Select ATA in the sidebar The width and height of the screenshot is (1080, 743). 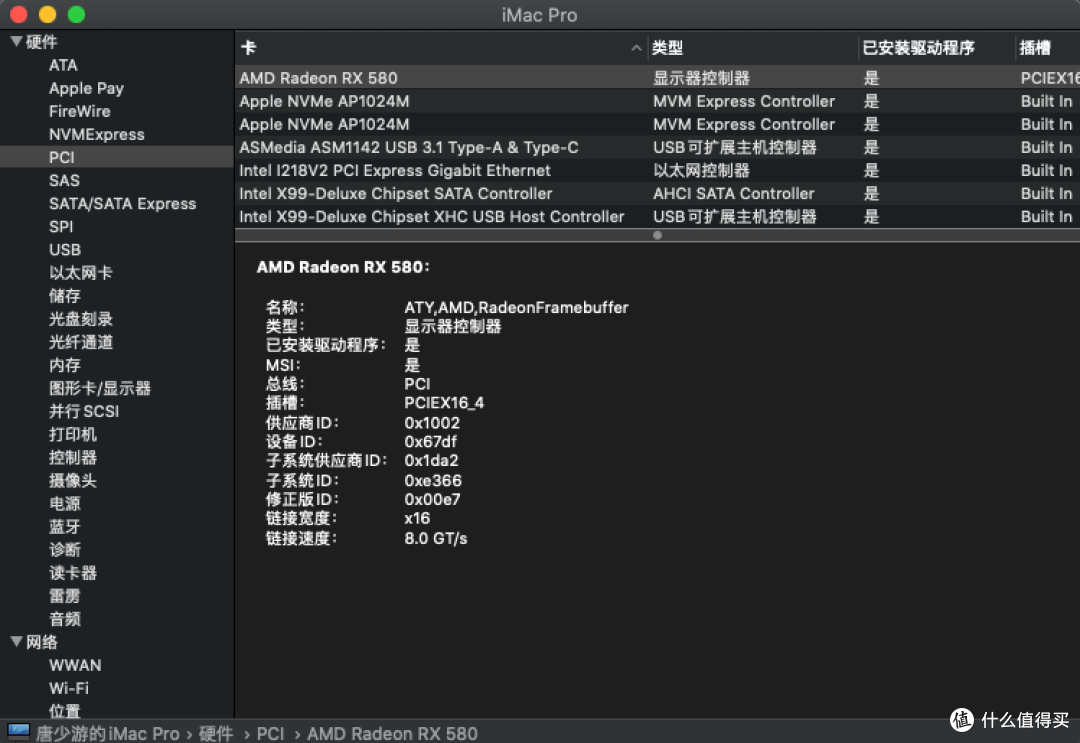tap(63, 65)
